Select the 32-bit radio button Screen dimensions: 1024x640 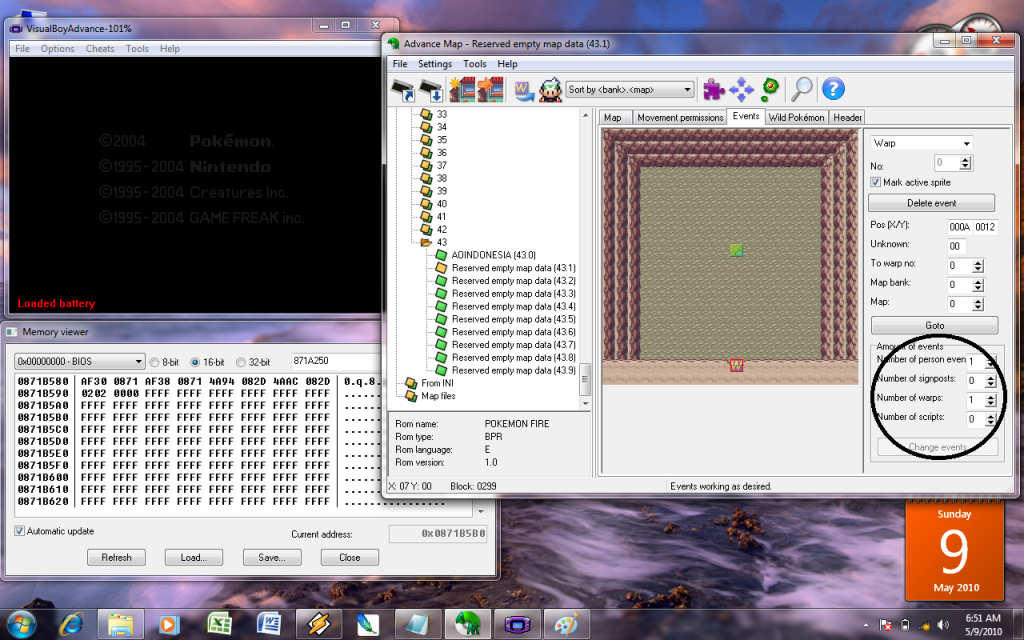click(x=241, y=362)
